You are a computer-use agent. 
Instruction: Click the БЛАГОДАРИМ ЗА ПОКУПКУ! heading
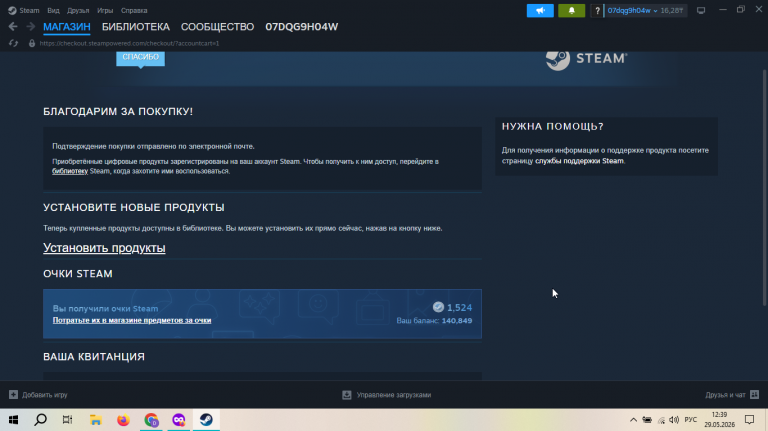coord(118,112)
